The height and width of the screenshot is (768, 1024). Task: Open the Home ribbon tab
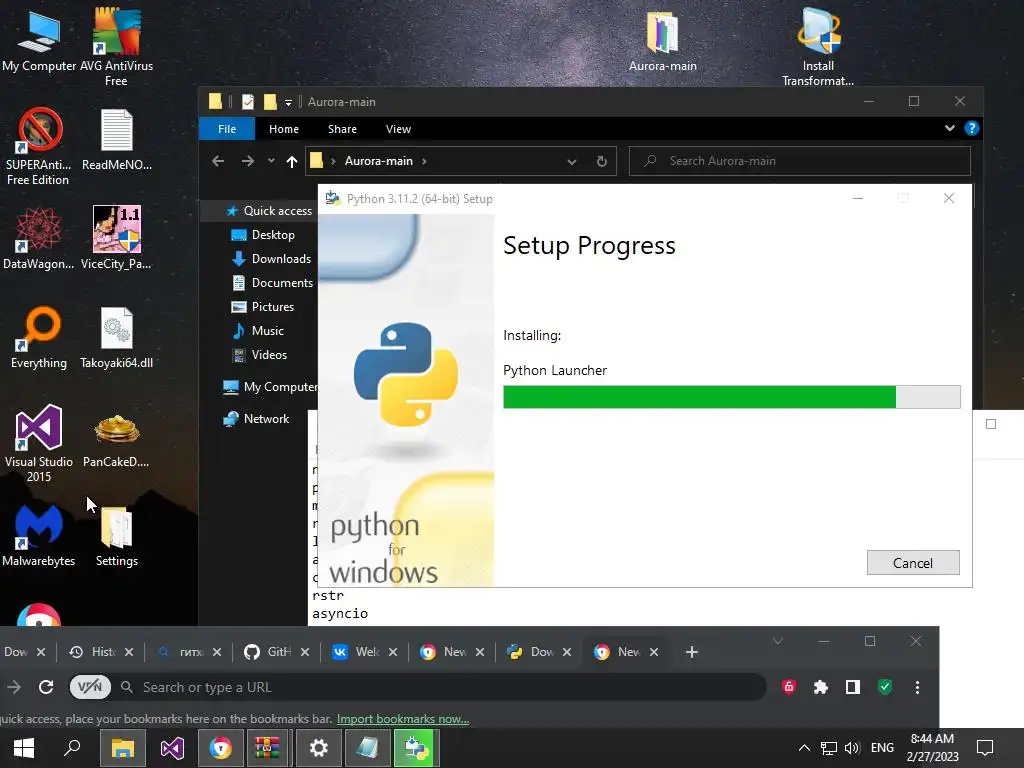click(283, 129)
